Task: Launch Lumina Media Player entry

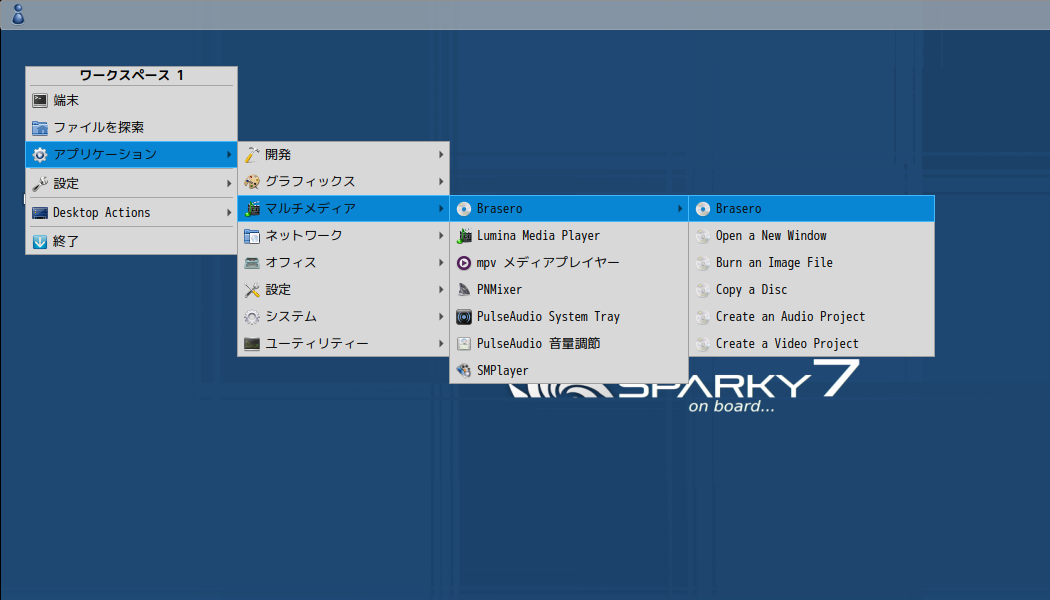Action: (569, 236)
